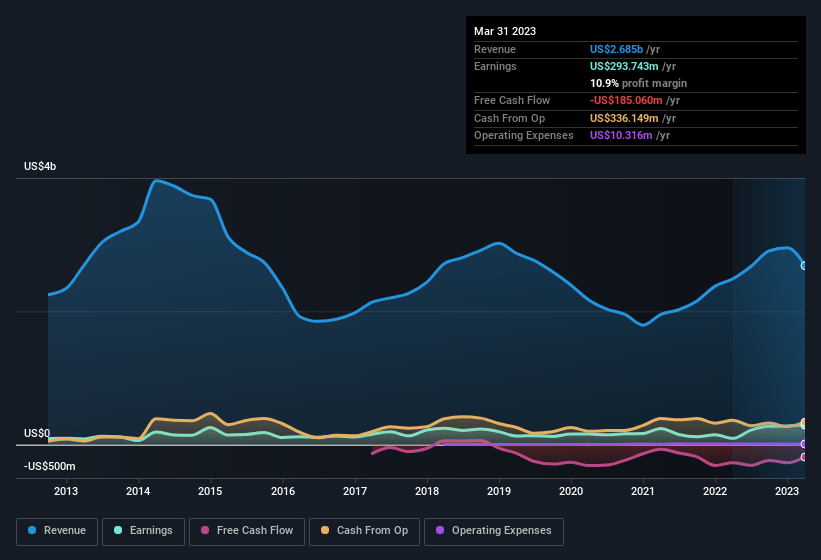
Task: Click the 2015 x-axis label
Action: click(210, 491)
